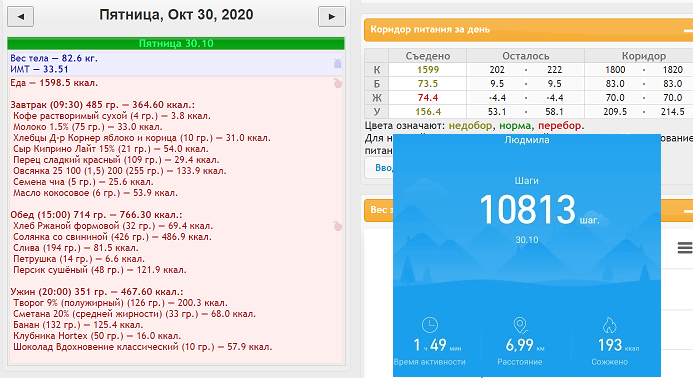Open the Ужин (20:00) meal entry

pyautogui.click(x=97, y=292)
